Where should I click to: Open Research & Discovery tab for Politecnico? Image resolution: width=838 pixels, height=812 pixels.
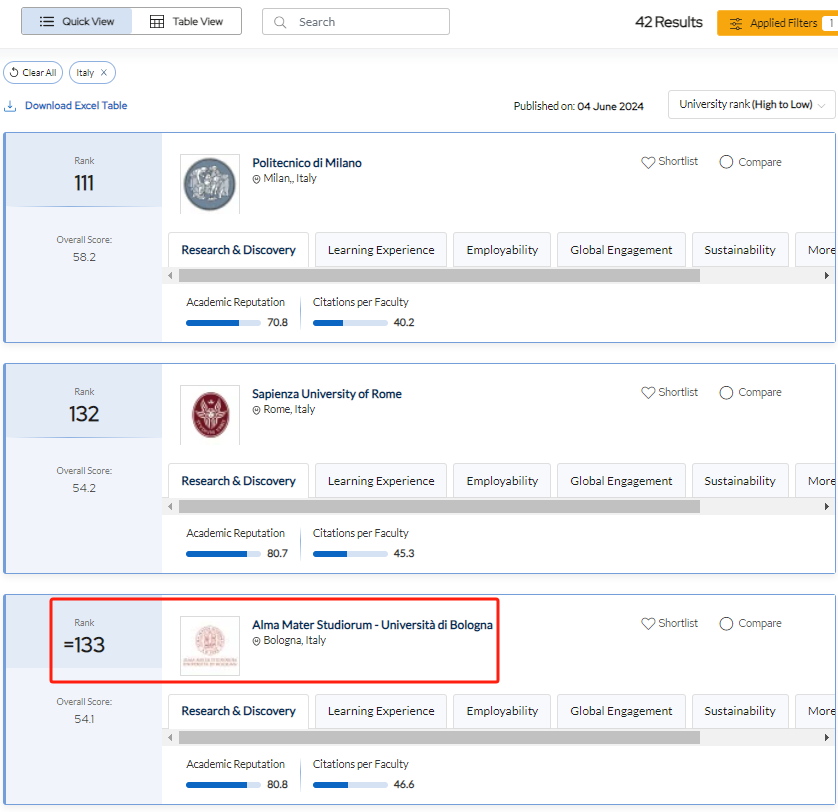[x=238, y=250]
